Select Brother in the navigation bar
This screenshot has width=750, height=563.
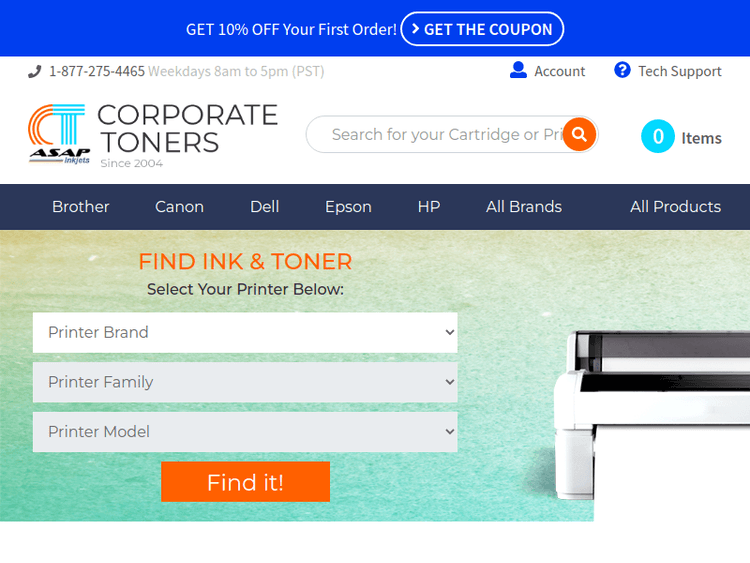pyautogui.click(x=80, y=207)
